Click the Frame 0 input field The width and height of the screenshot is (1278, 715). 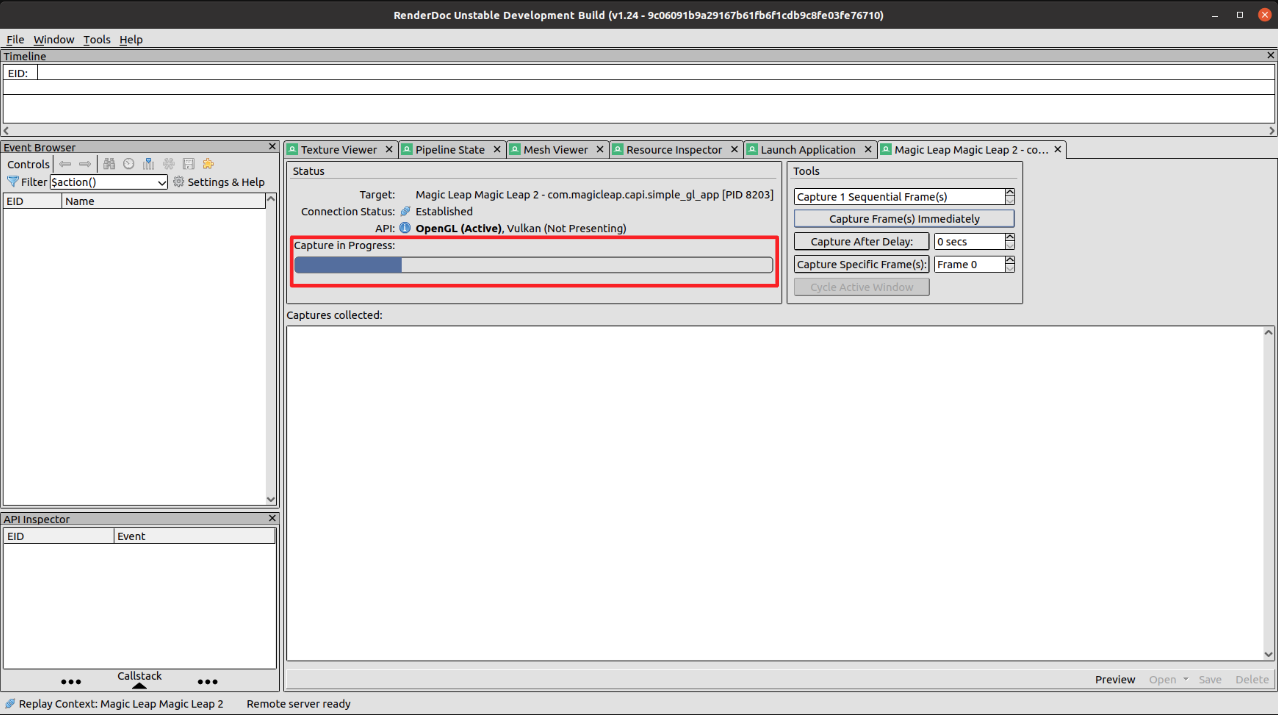point(968,265)
